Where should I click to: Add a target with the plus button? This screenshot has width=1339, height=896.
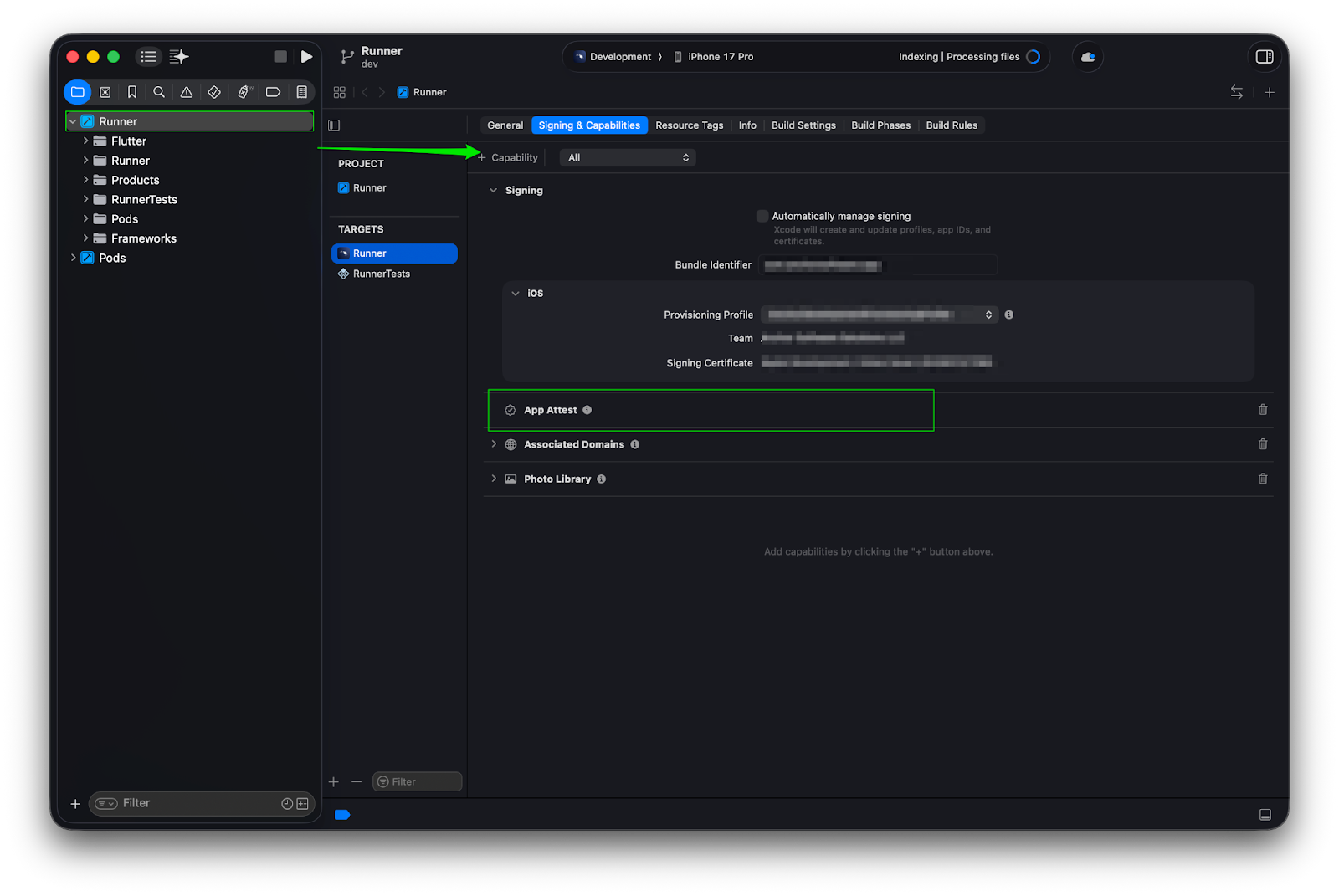pyautogui.click(x=334, y=782)
